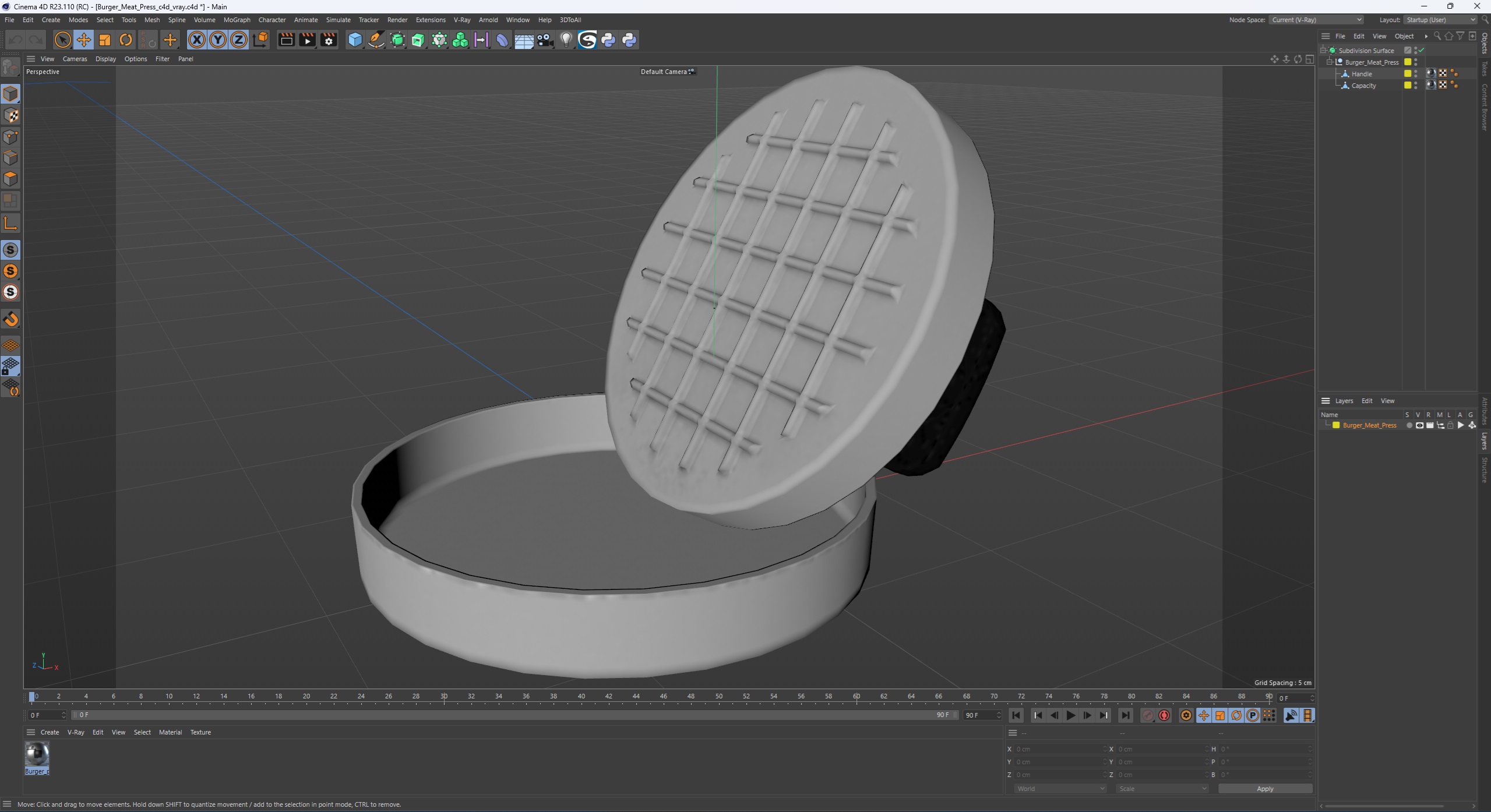1491x812 pixels.
Task: Toggle Record Active Objects button
Action: pos(1148,715)
